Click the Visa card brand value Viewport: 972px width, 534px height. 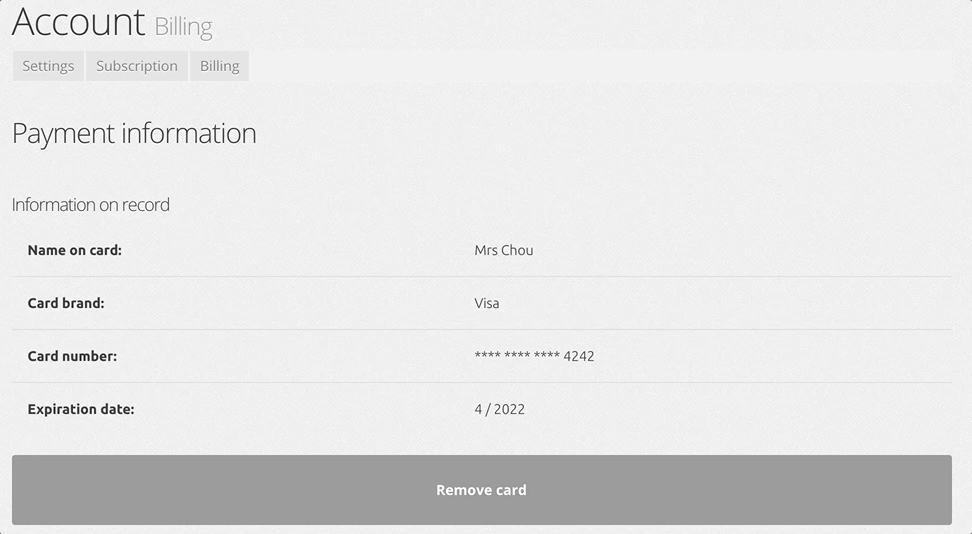point(487,303)
